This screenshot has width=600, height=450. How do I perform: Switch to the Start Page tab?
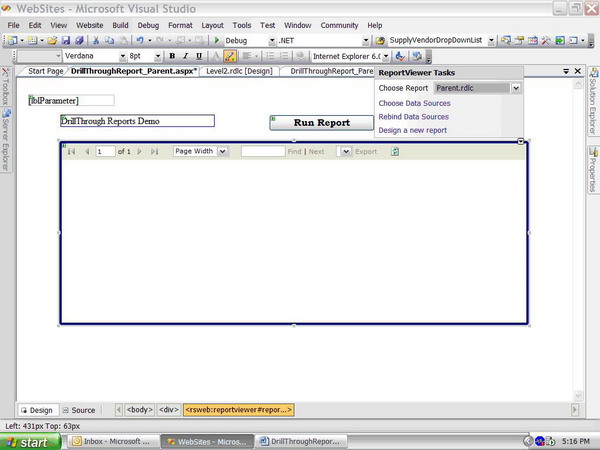point(46,71)
